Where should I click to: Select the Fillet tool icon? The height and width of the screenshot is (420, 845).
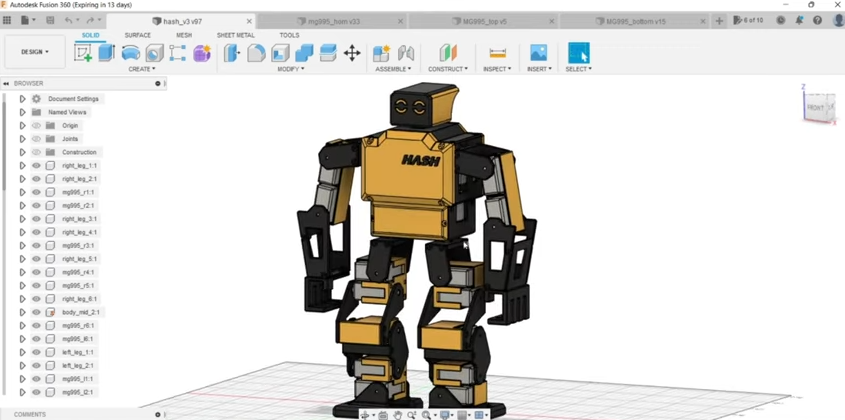pyautogui.click(x=256, y=53)
